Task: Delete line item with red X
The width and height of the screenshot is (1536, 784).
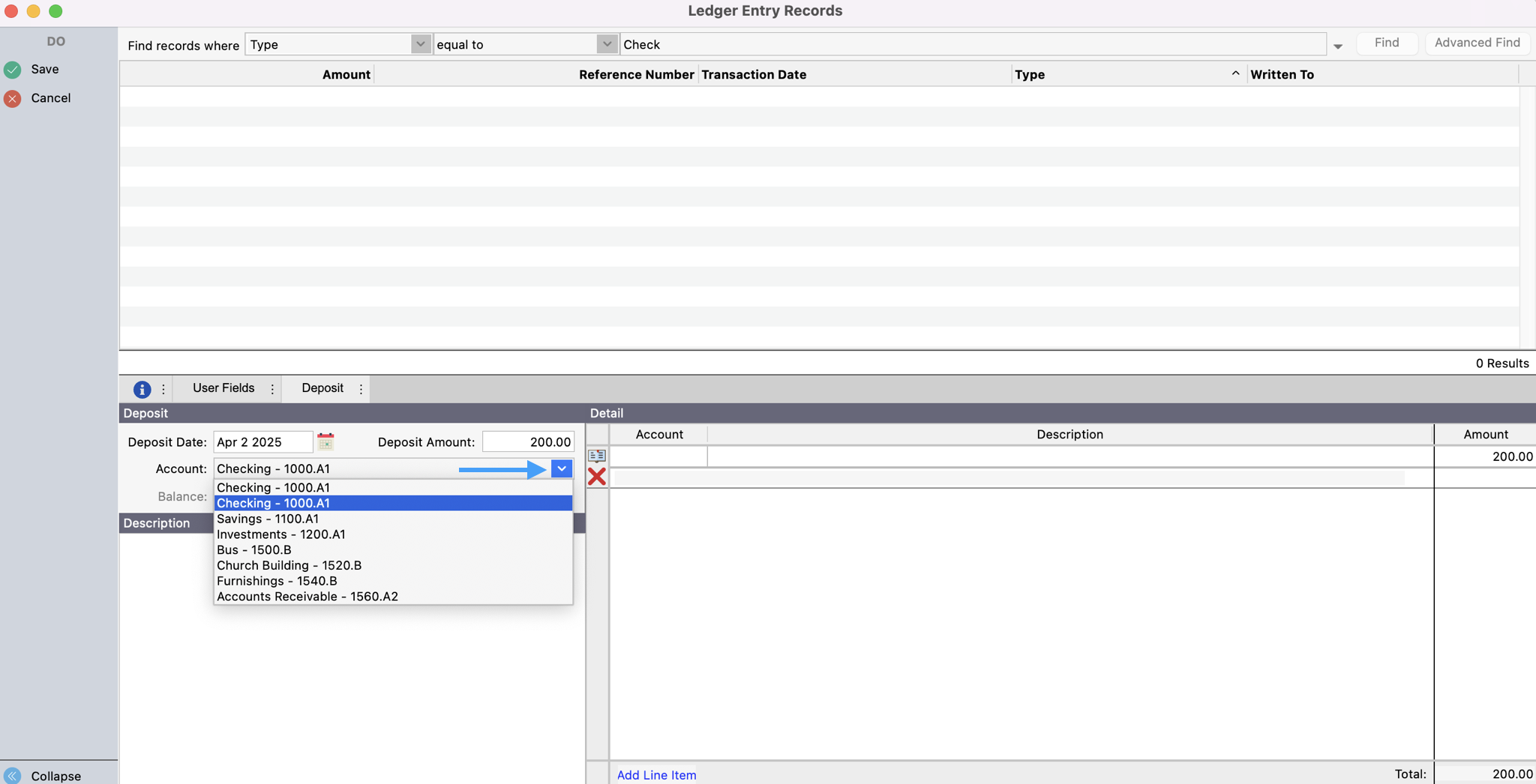Action: pyautogui.click(x=597, y=477)
